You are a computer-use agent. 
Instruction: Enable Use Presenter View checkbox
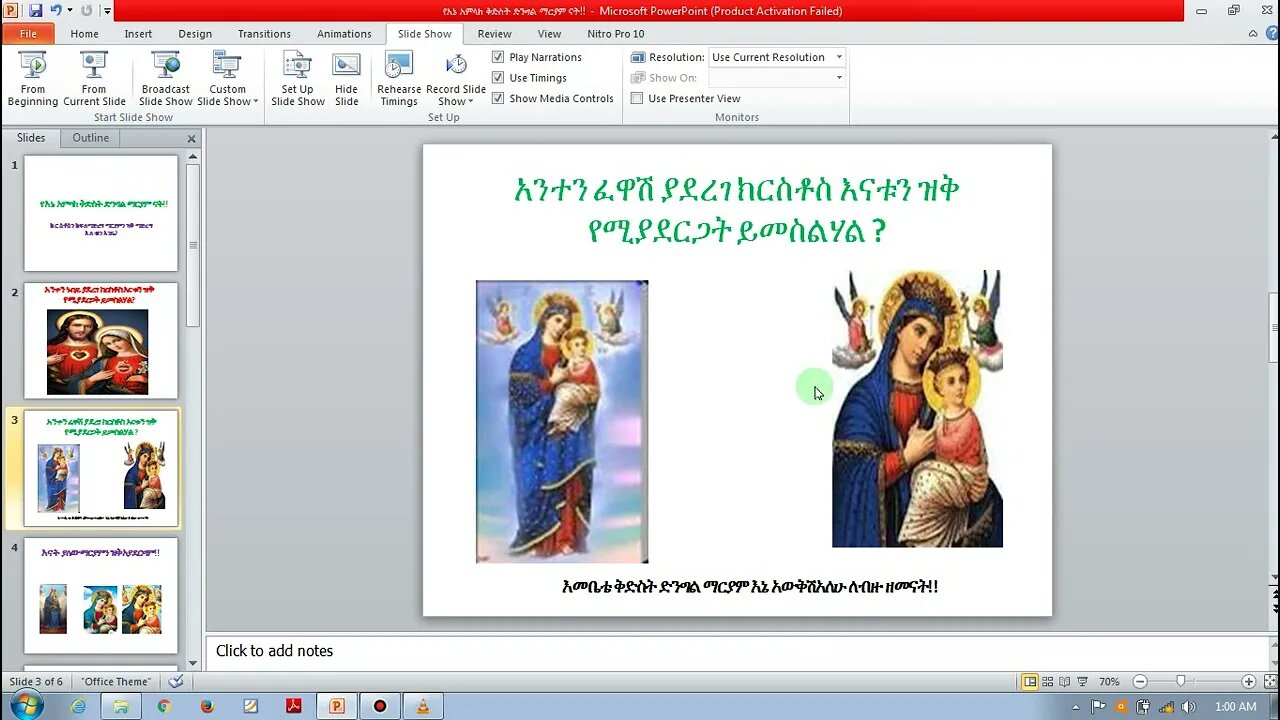[x=636, y=98]
